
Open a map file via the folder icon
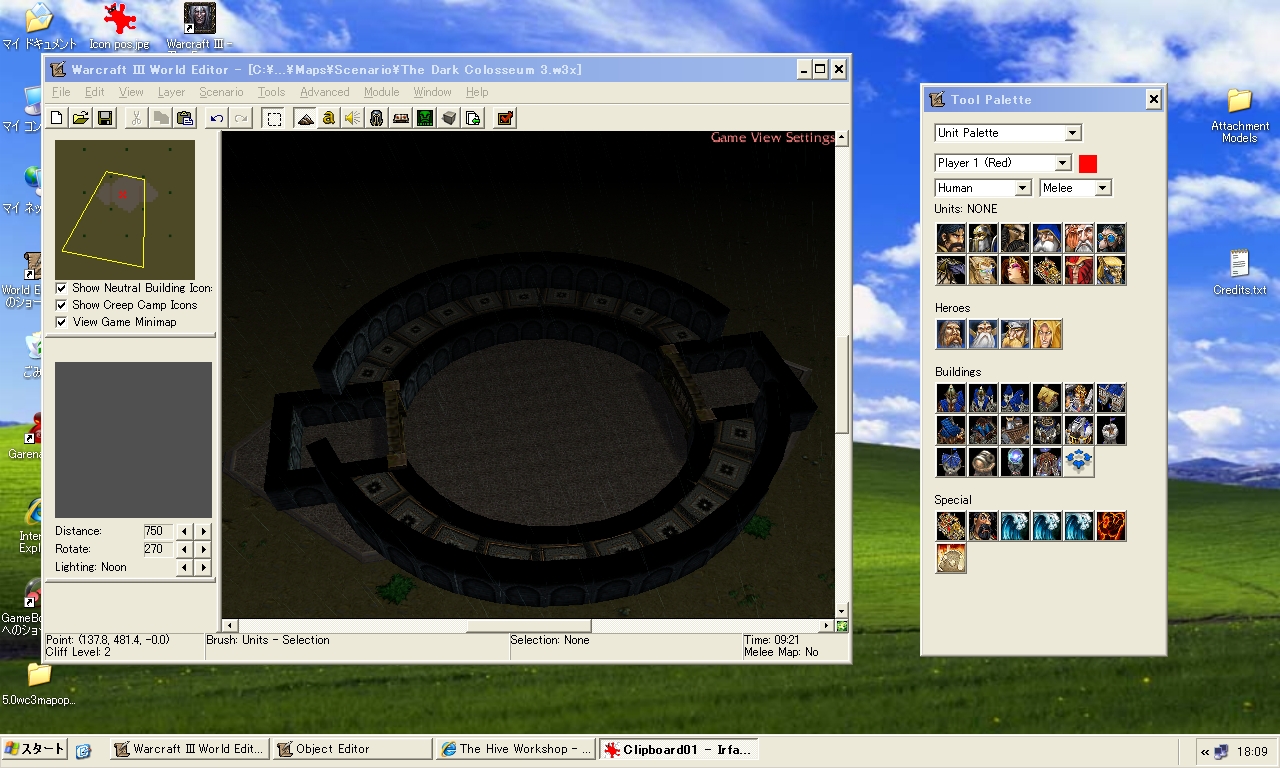[x=81, y=118]
